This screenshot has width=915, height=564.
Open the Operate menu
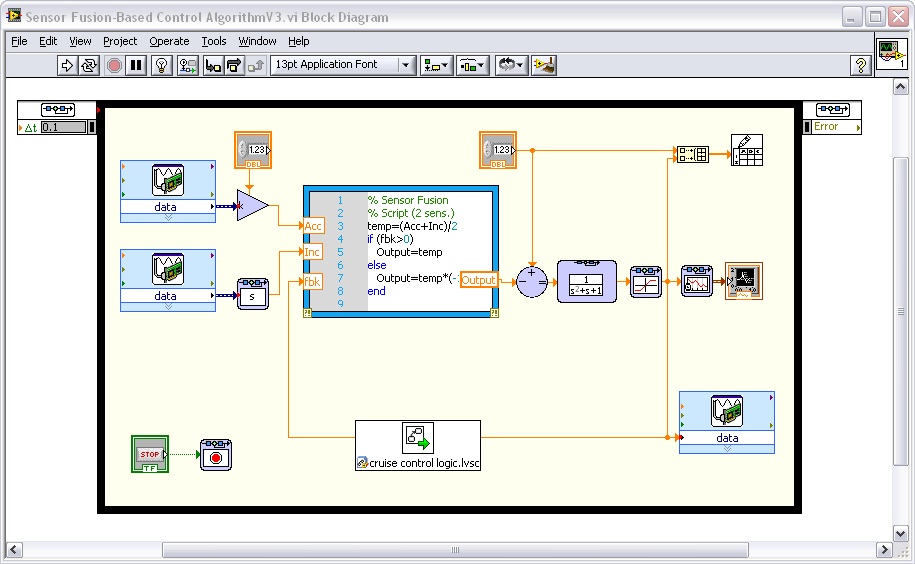point(169,41)
